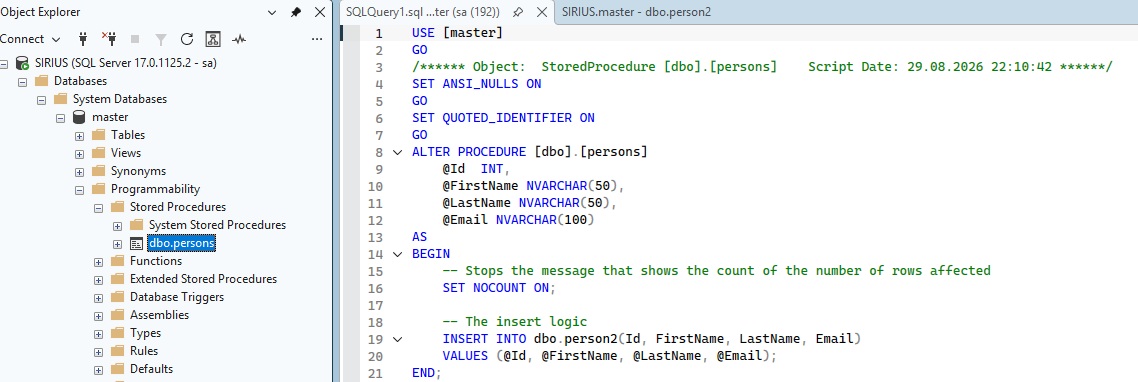Expand the Functions node
The height and width of the screenshot is (382, 1138).
pyautogui.click(x=99, y=261)
